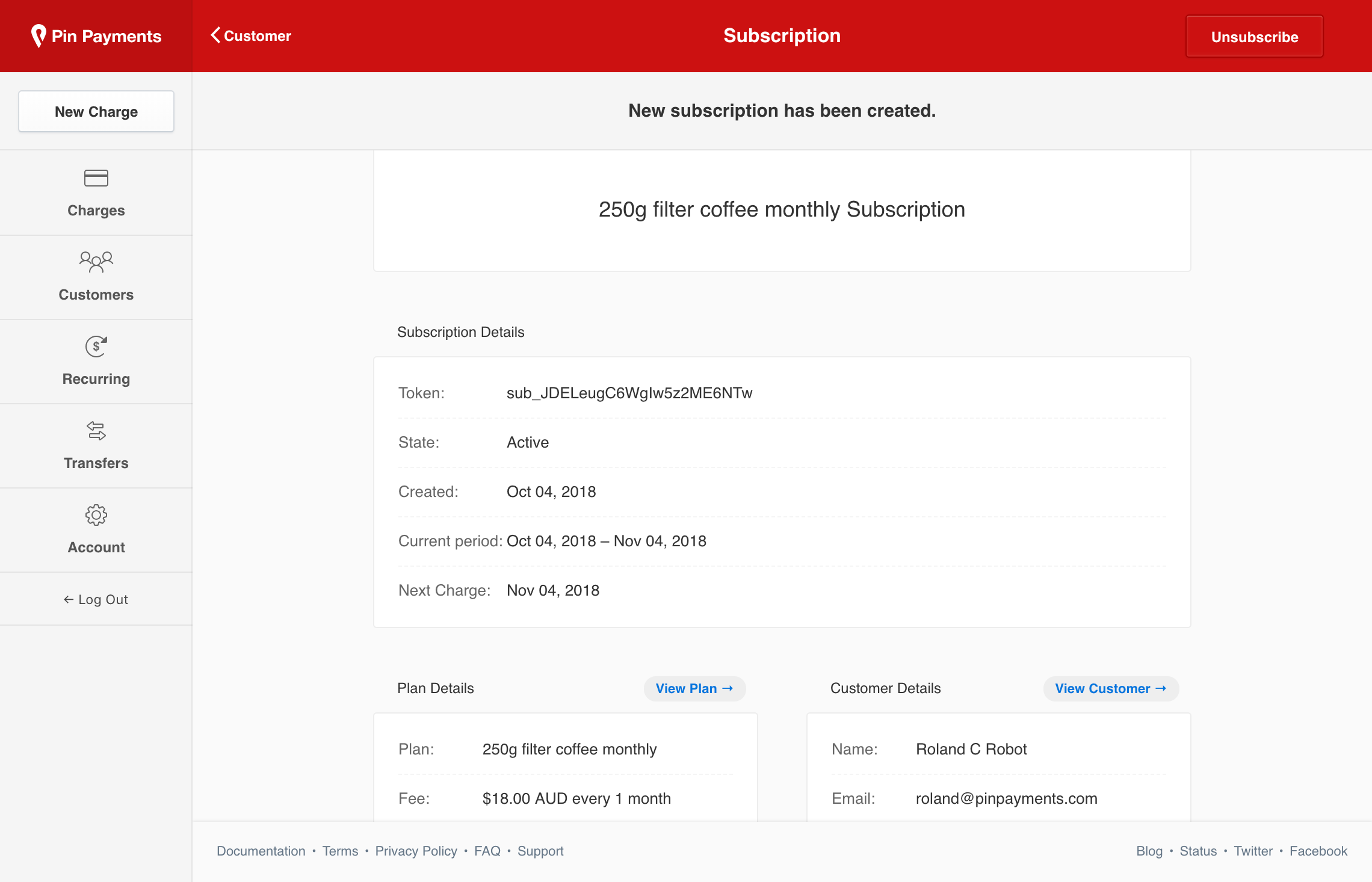The height and width of the screenshot is (882, 1372).
Task: Open the Support footer link
Action: 540,851
